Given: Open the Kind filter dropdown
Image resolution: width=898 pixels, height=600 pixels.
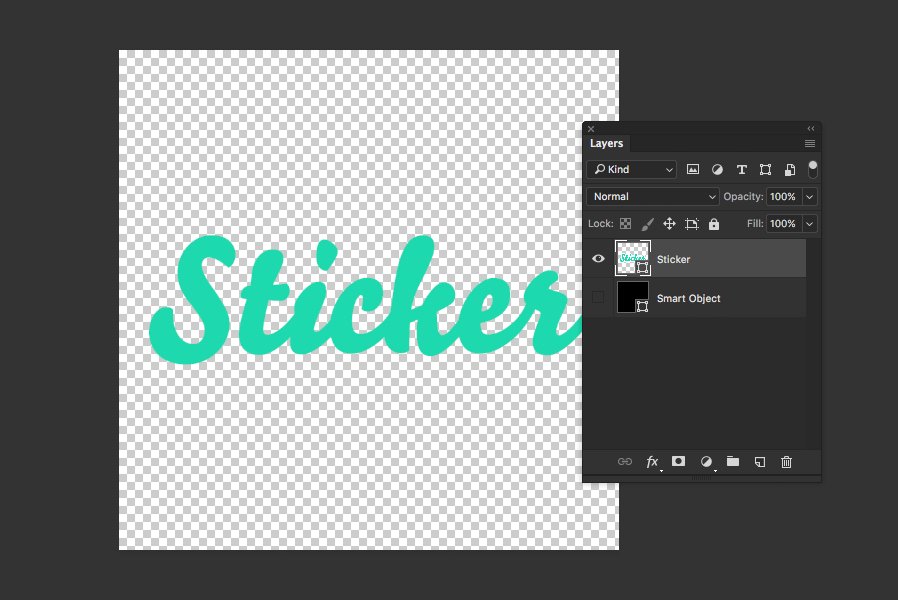Looking at the screenshot, I should point(632,169).
